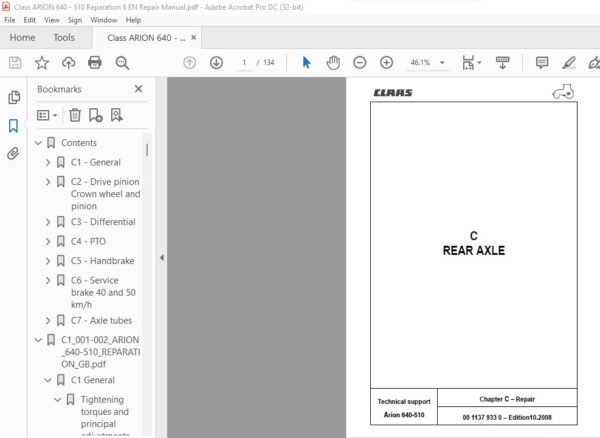Delete selected bookmark with trash icon

(x=75, y=115)
